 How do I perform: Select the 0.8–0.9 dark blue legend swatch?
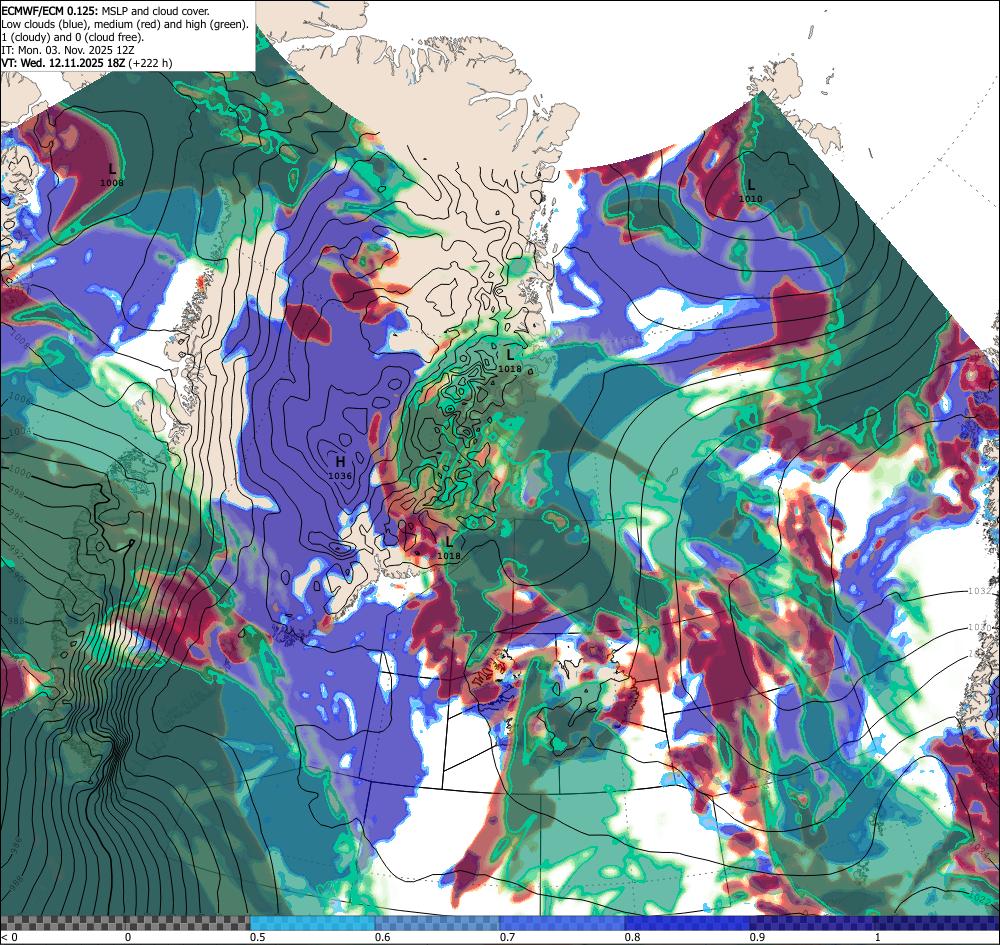click(687, 923)
